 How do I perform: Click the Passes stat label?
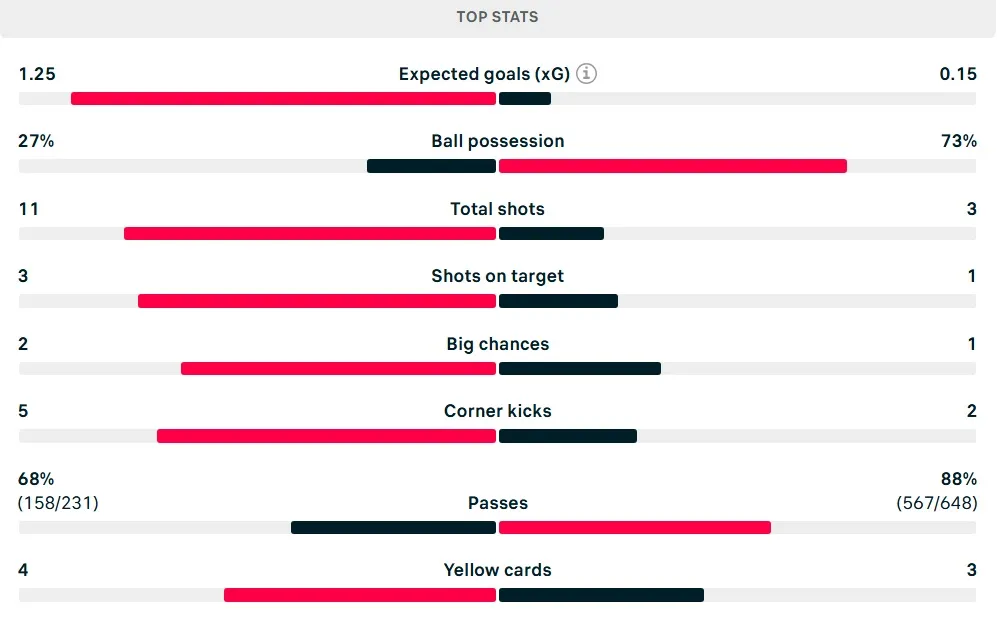click(x=498, y=503)
